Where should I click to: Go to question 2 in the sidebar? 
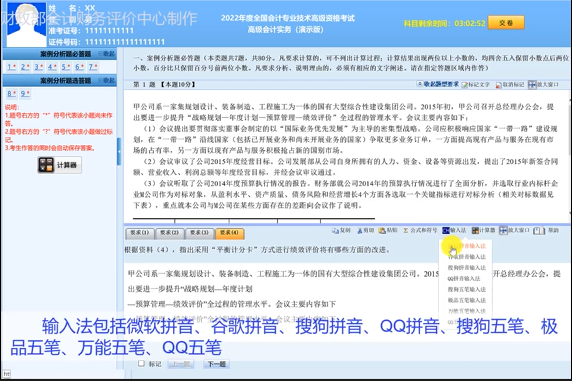click(x=25, y=67)
